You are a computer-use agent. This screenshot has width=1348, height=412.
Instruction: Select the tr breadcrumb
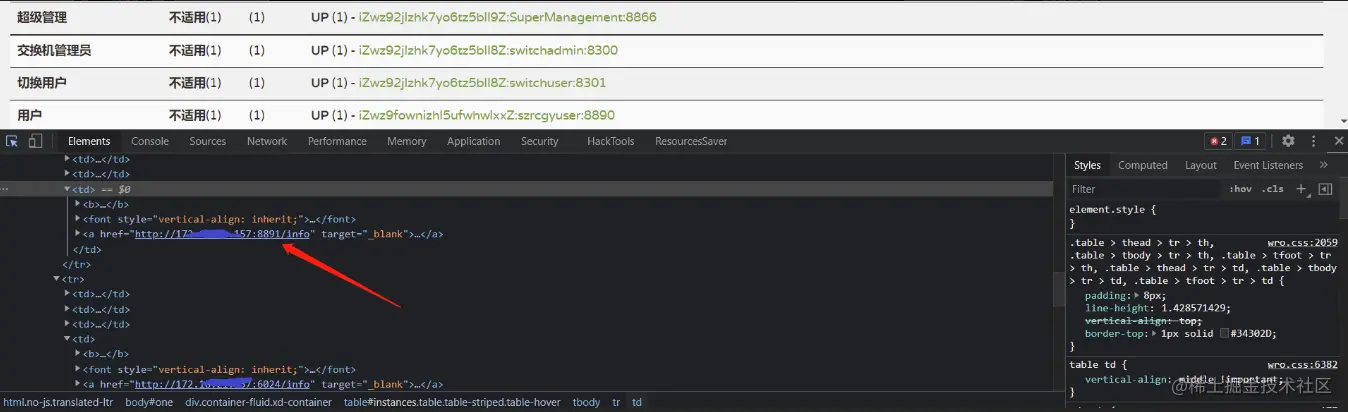pos(616,402)
